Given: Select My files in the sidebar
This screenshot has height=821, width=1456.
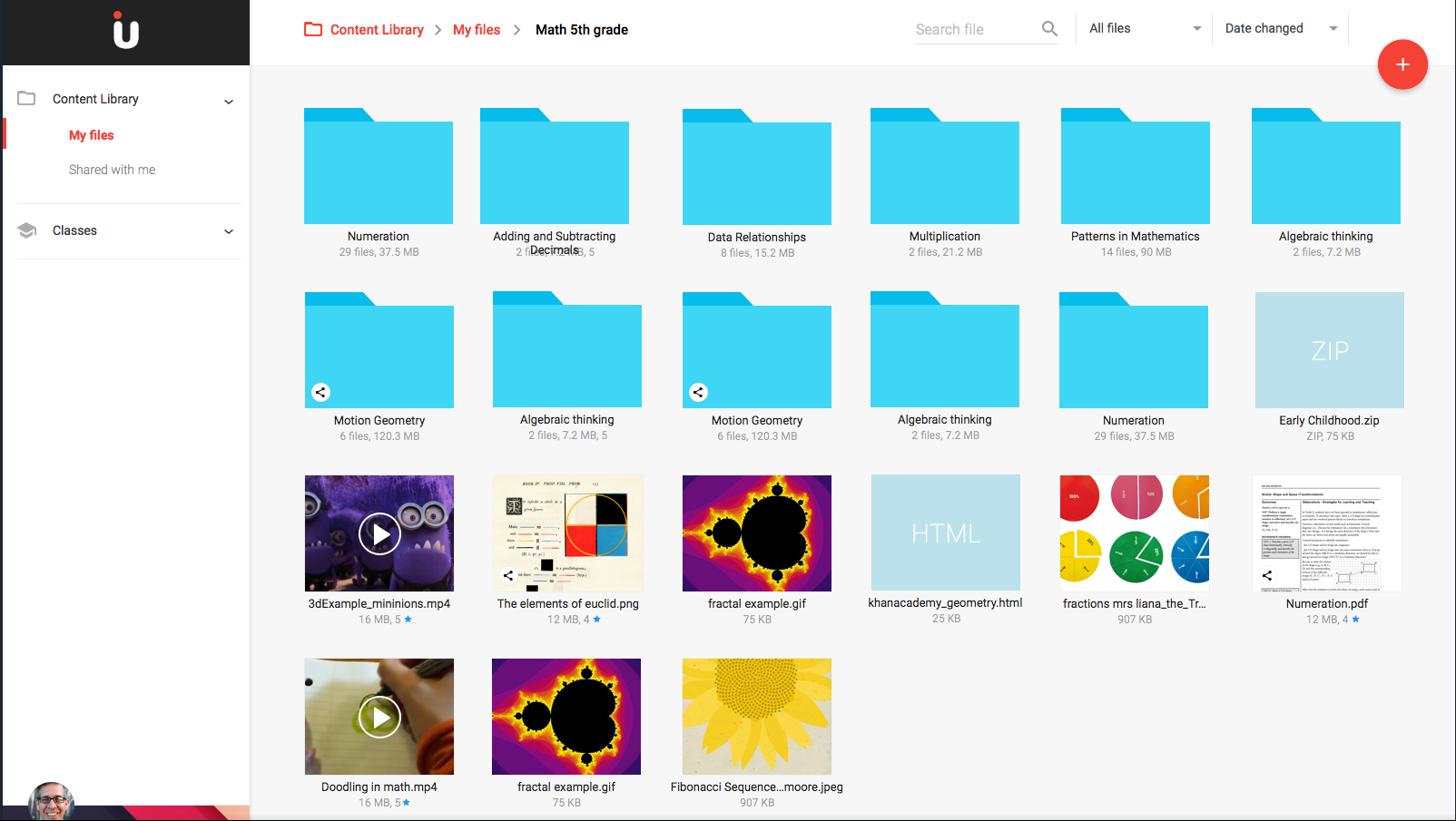Looking at the screenshot, I should (92, 135).
